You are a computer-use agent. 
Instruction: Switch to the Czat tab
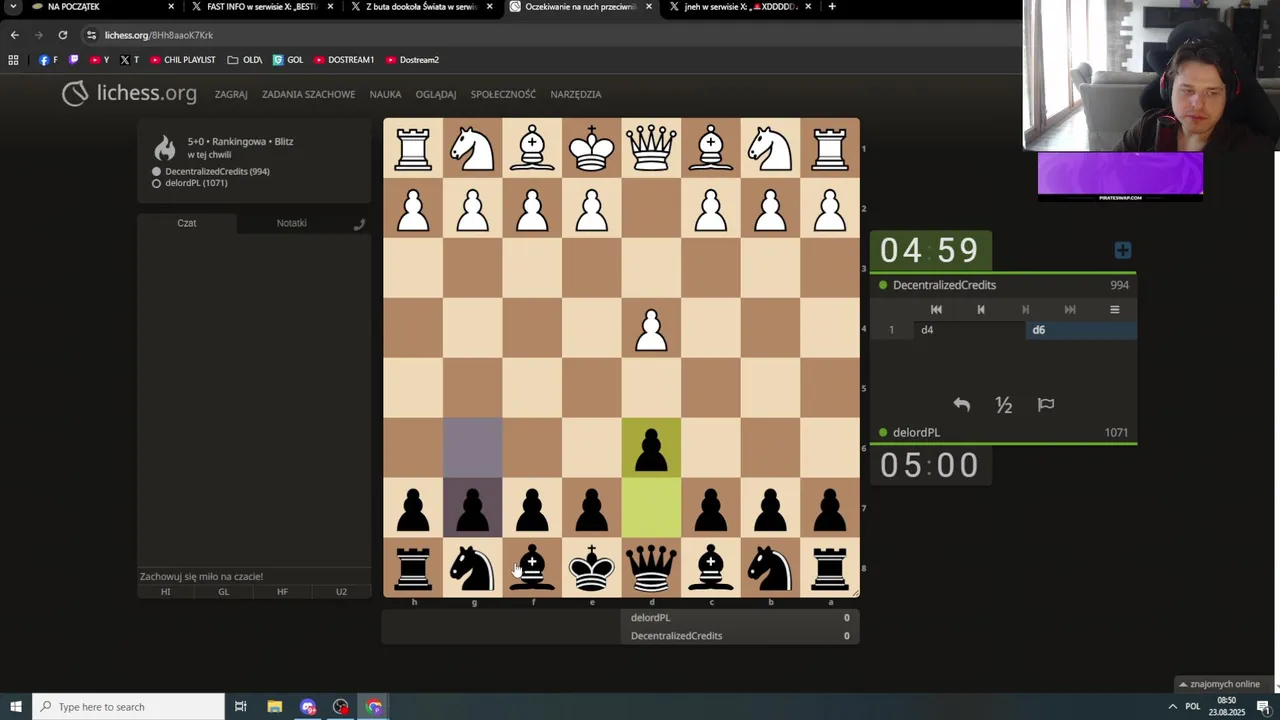coord(187,223)
